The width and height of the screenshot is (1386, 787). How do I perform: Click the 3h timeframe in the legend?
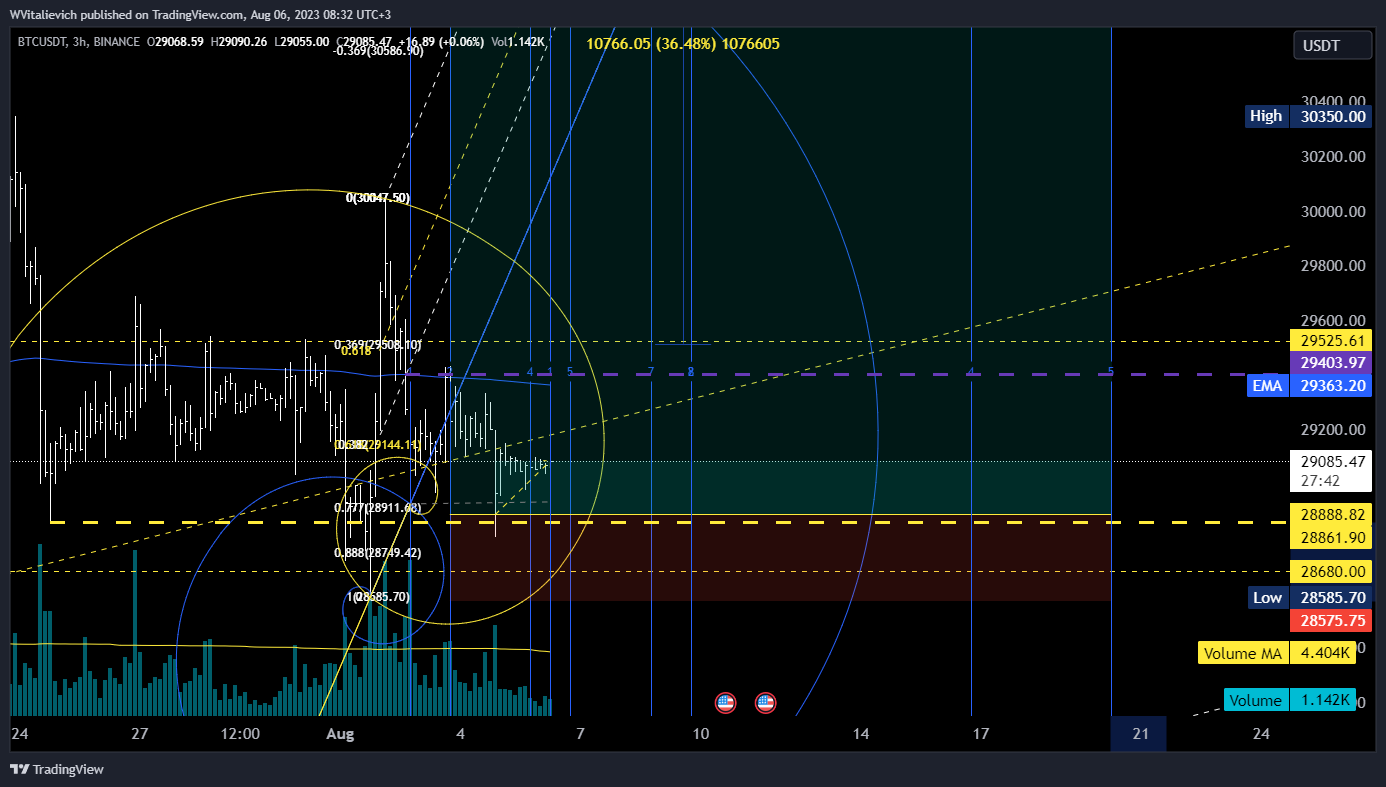(80, 41)
